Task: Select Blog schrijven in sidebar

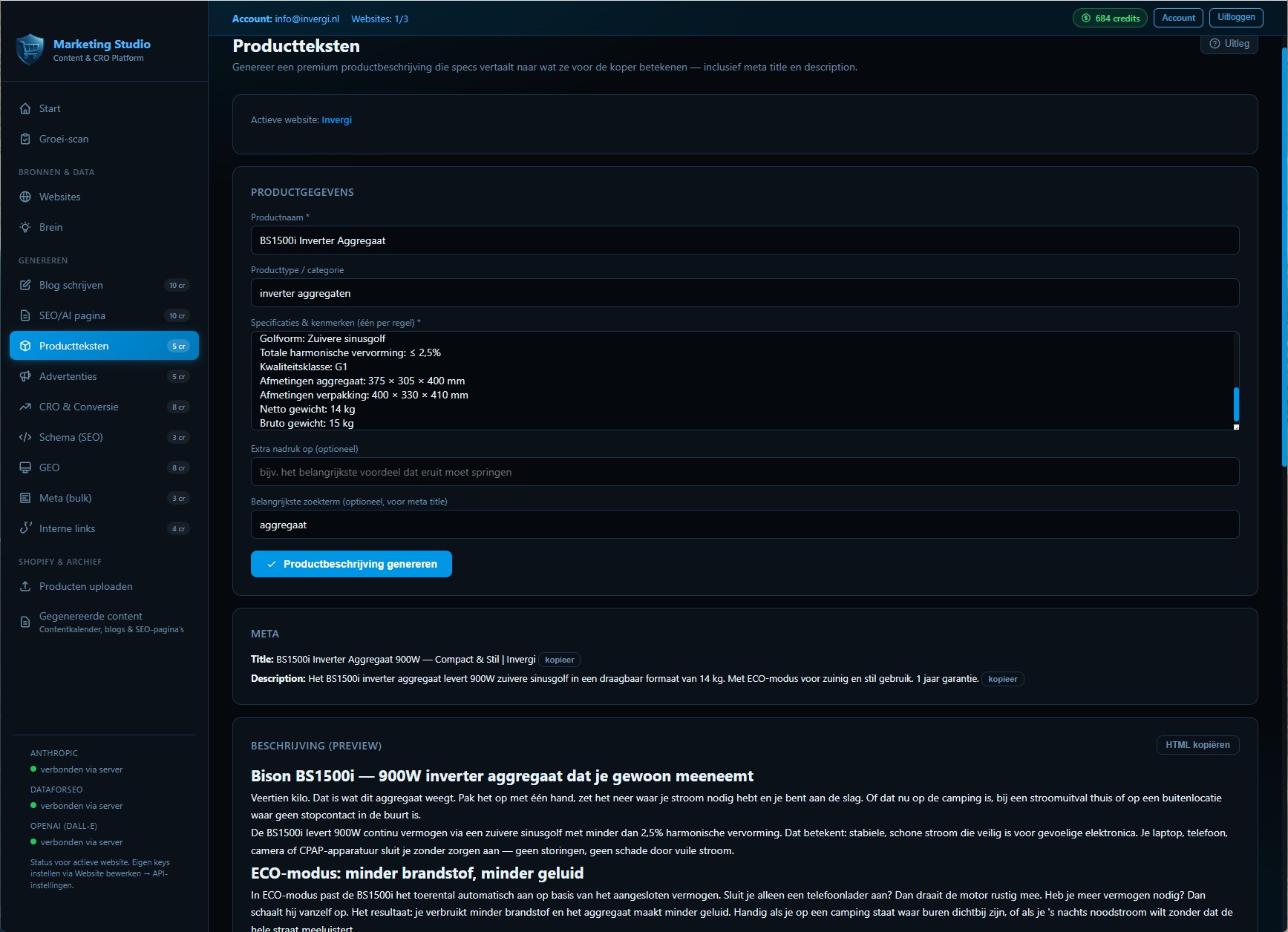Action: (x=104, y=285)
